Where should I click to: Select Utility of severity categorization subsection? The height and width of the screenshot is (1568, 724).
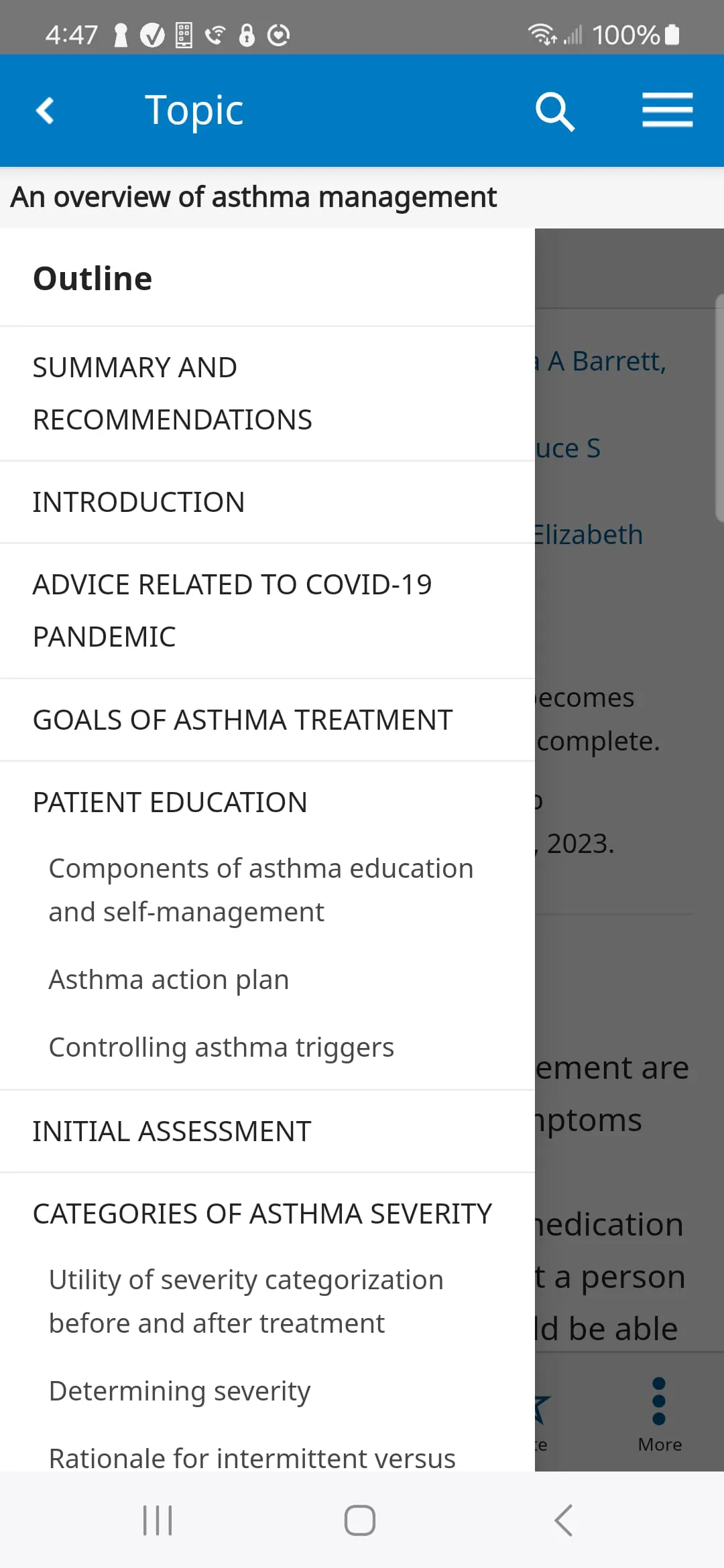pyautogui.click(x=246, y=1301)
